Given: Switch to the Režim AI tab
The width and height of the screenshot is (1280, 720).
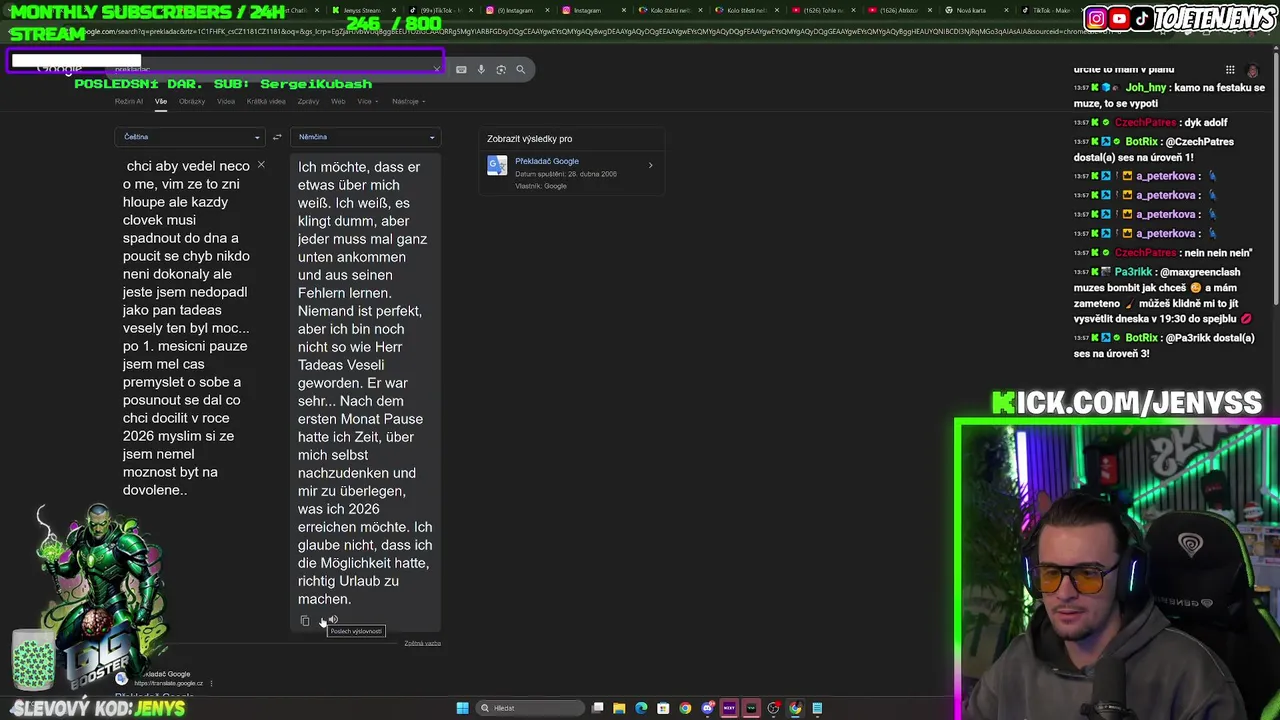Looking at the screenshot, I should (x=129, y=101).
